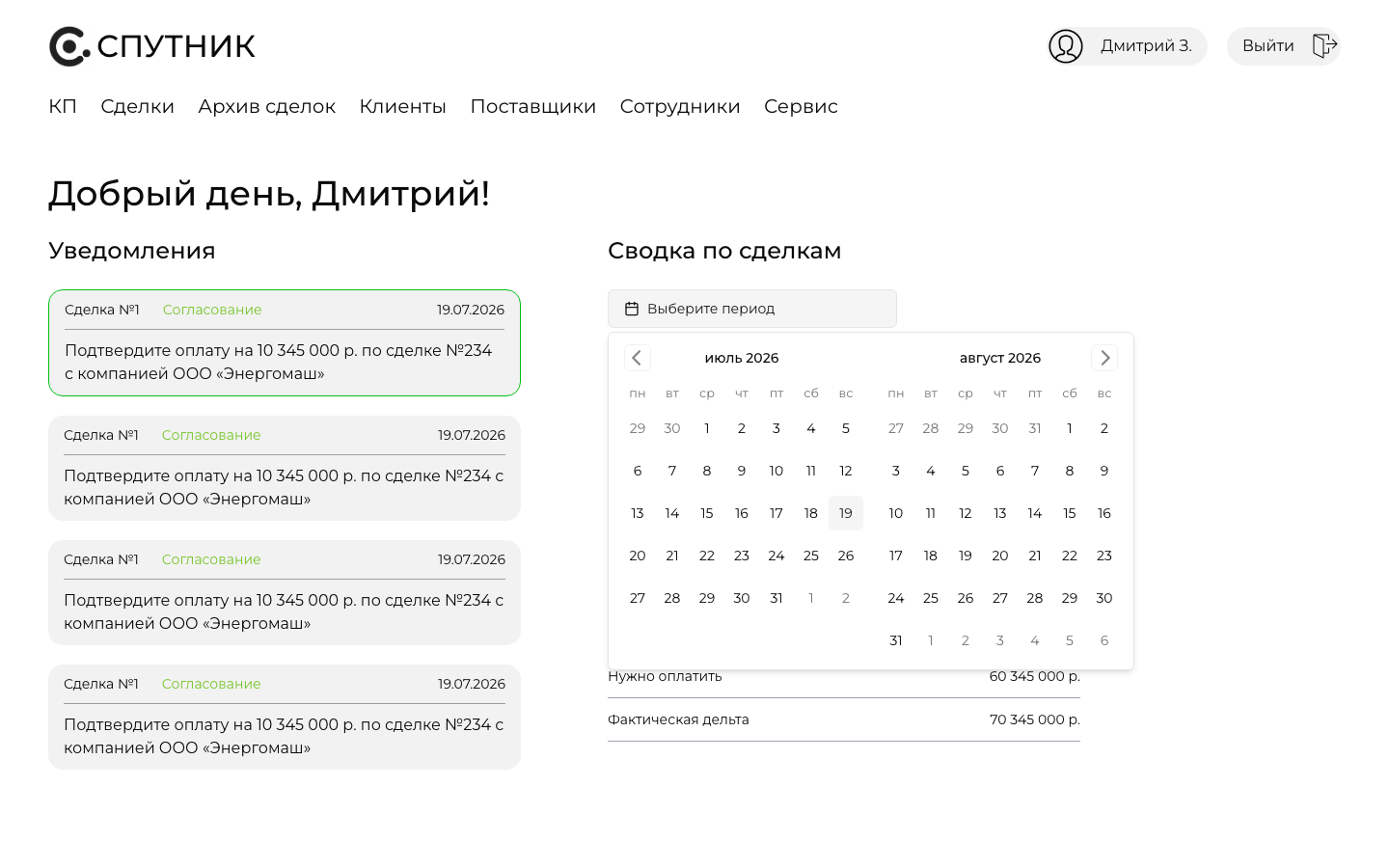The height and width of the screenshot is (868, 1389).
Task: Select July 6 in the calendar
Action: click(x=638, y=471)
